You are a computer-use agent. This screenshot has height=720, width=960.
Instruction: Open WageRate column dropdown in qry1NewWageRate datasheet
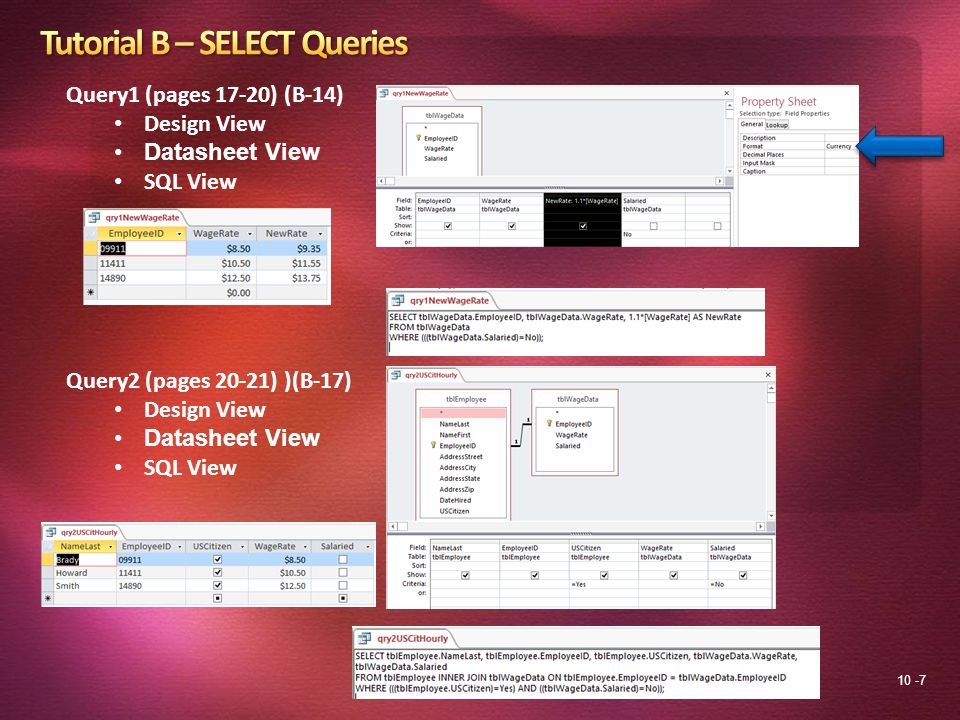[250, 234]
